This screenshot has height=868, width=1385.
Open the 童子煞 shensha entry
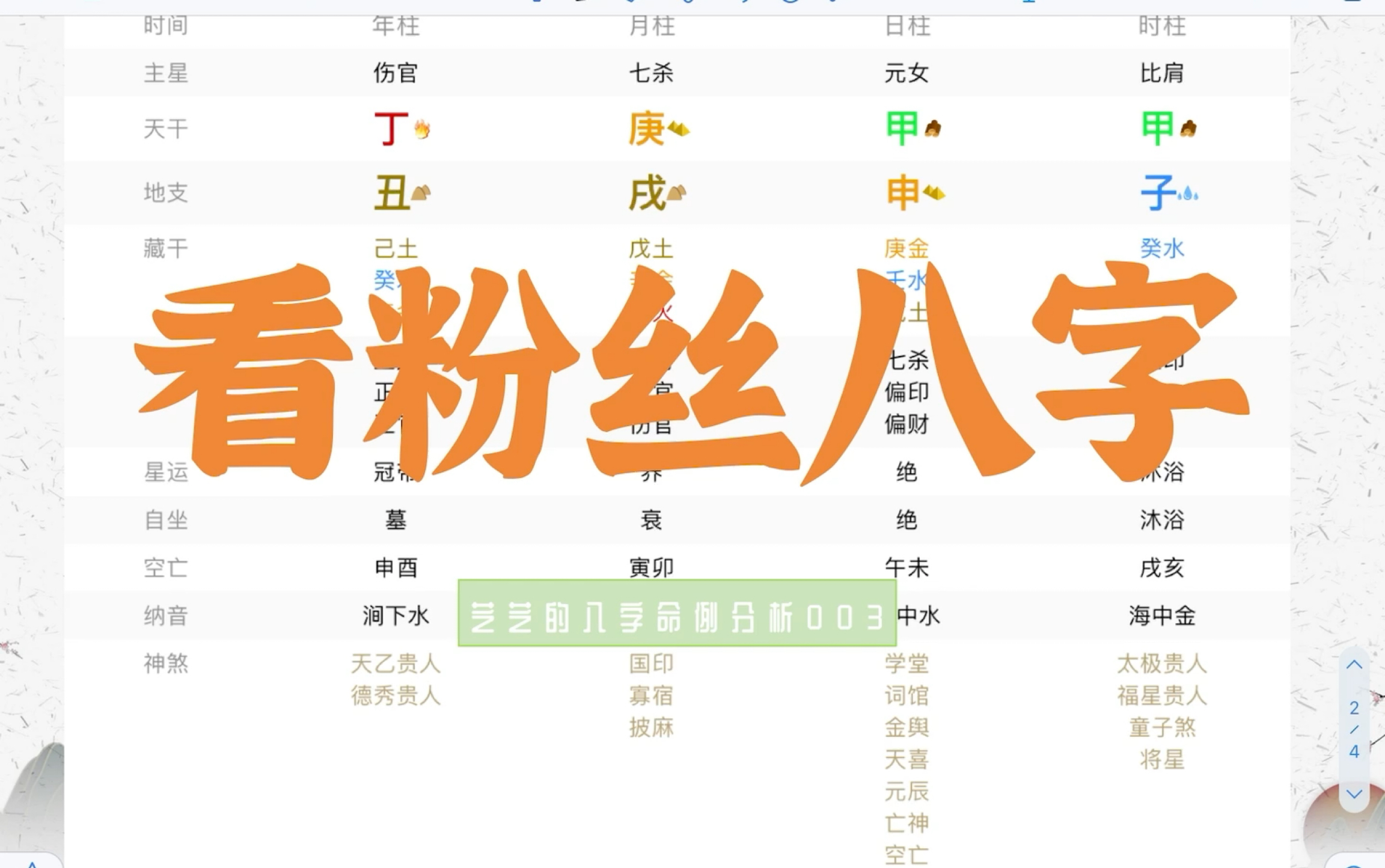[x=1162, y=727]
